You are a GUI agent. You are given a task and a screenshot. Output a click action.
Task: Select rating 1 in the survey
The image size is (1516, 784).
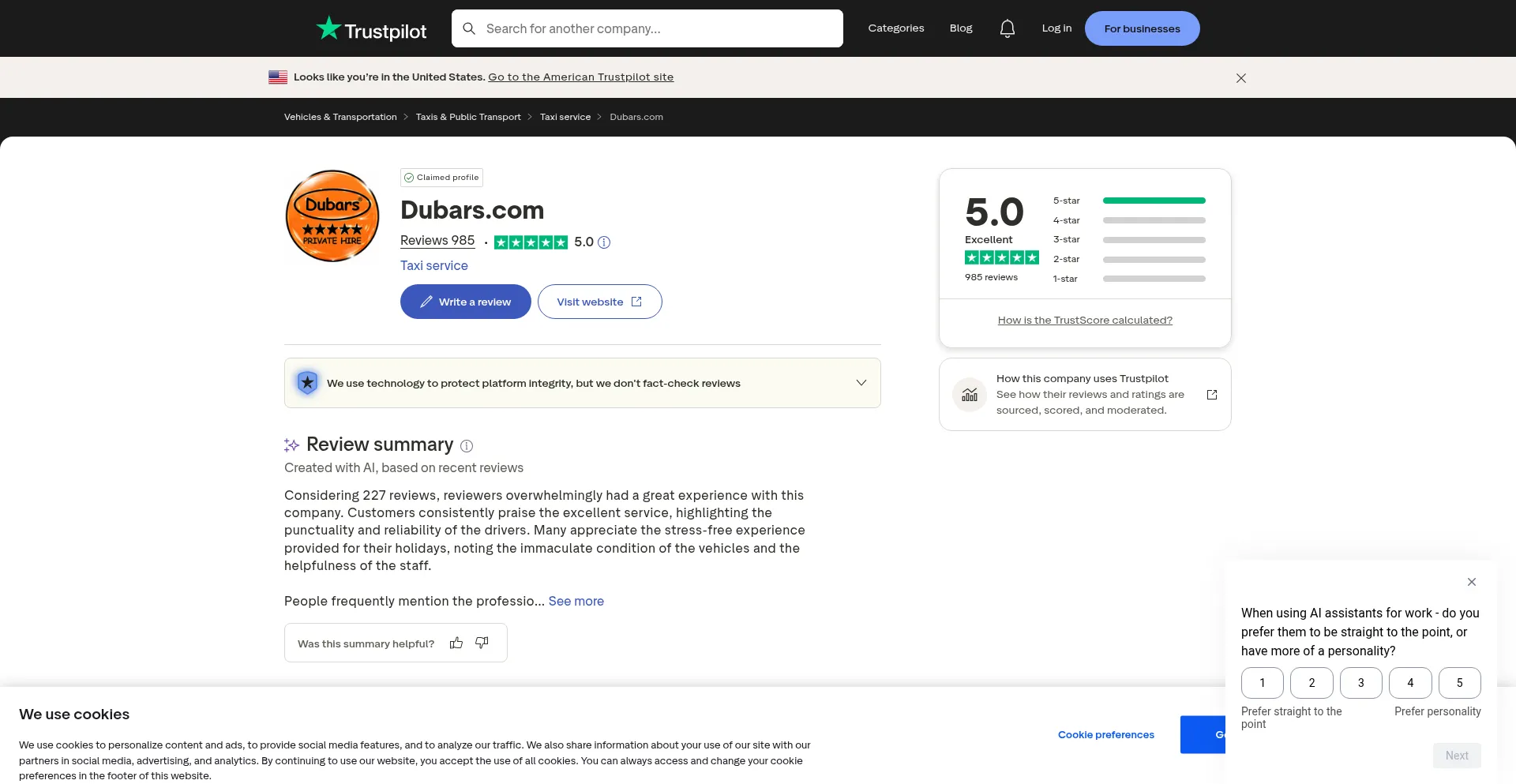(x=1263, y=683)
